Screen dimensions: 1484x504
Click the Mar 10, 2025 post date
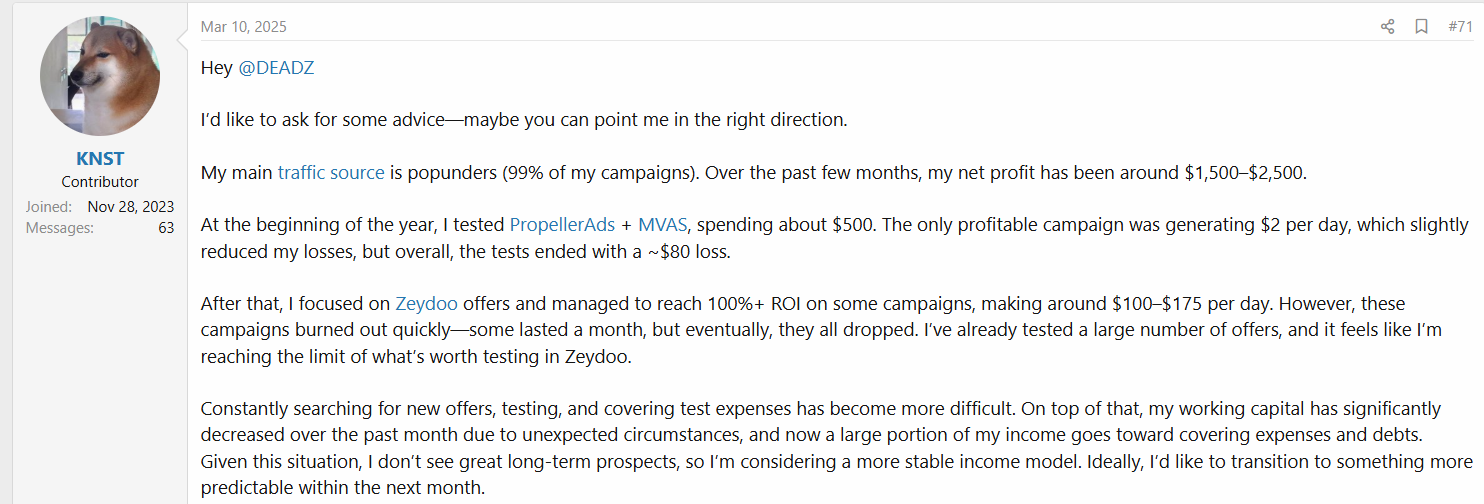tap(243, 27)
